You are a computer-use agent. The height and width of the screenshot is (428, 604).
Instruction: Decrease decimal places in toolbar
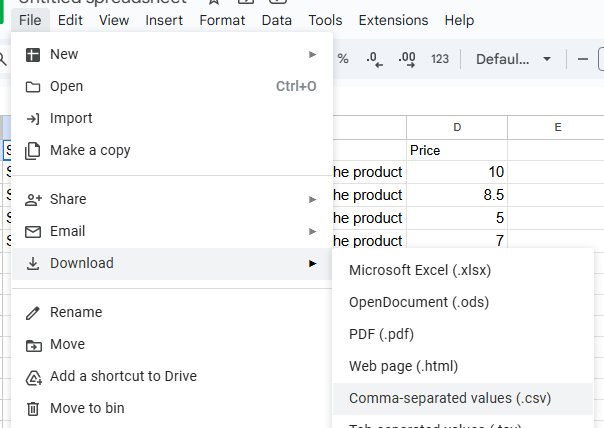click(x=374, y=59)
